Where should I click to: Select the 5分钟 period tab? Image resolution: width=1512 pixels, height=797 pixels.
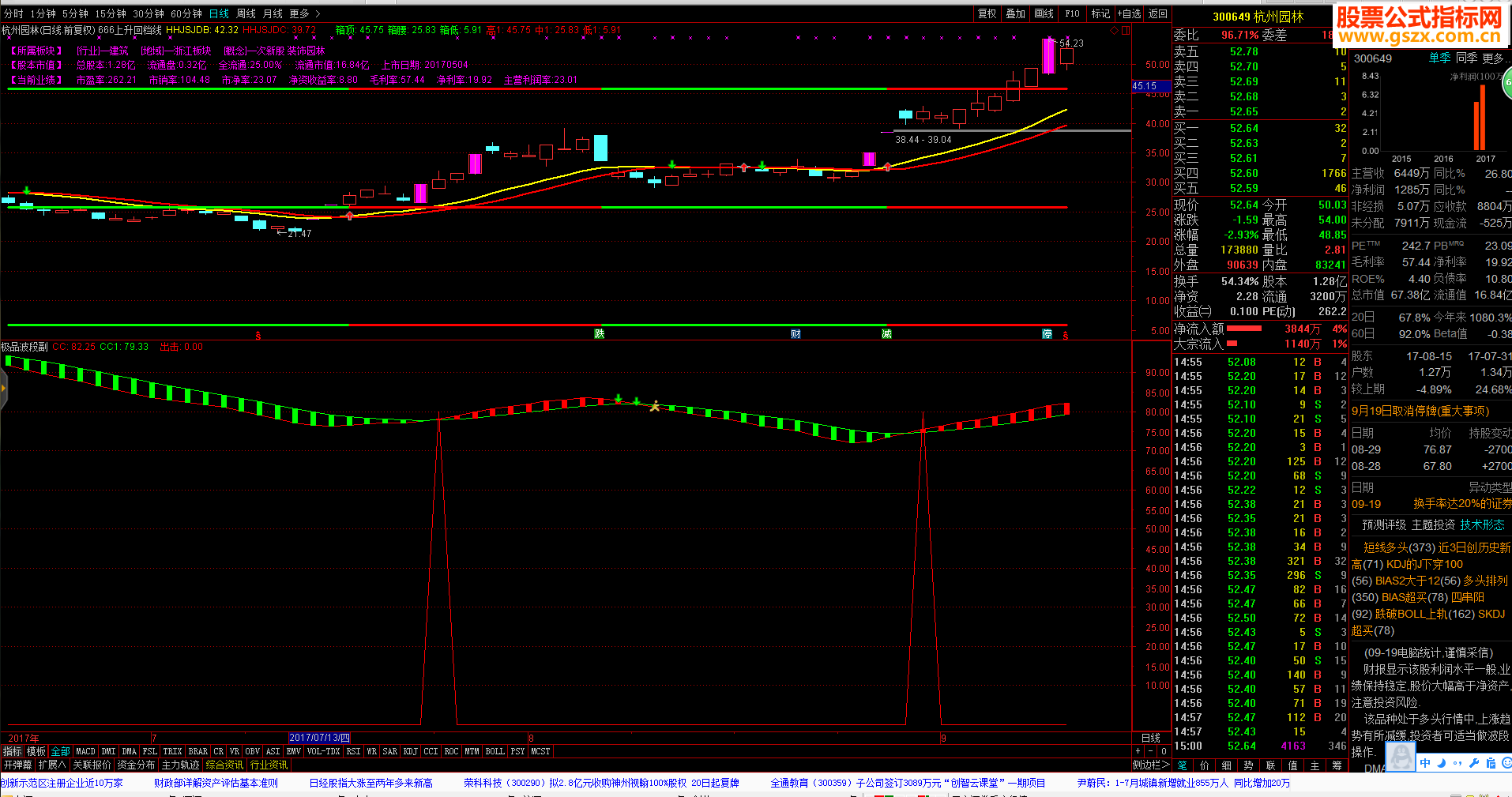[75, 13]
